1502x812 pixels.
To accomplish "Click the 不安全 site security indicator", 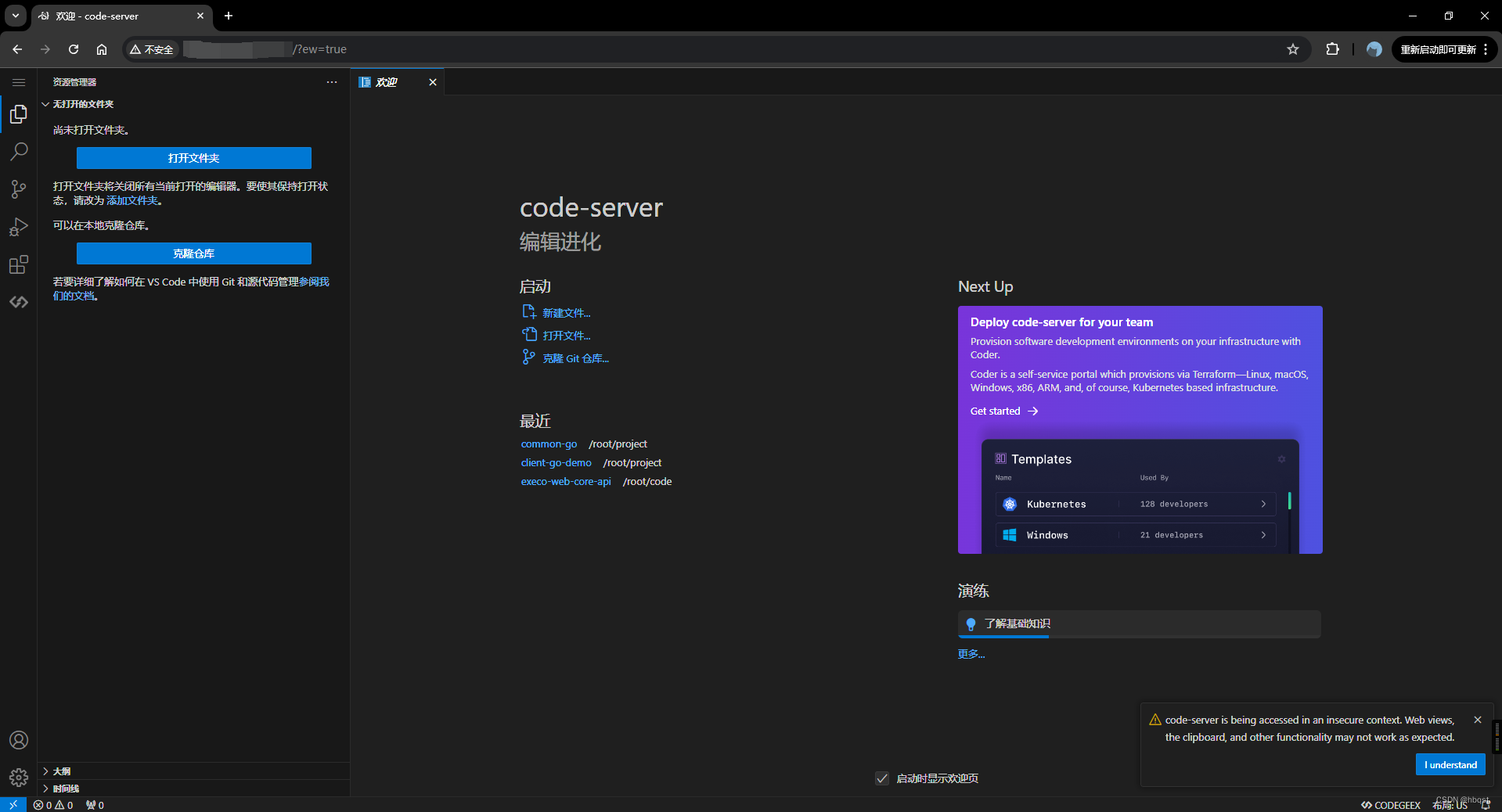I will click(x=152, y=49).
